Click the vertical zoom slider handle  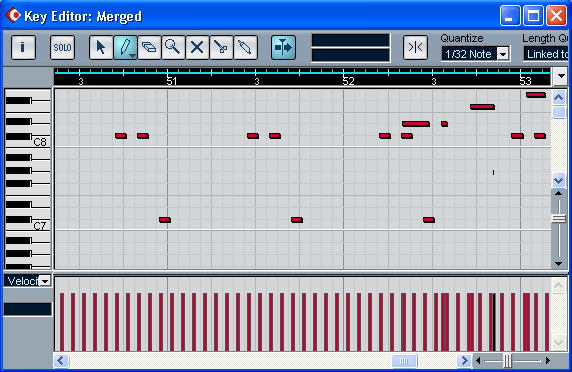click(559, 218)
